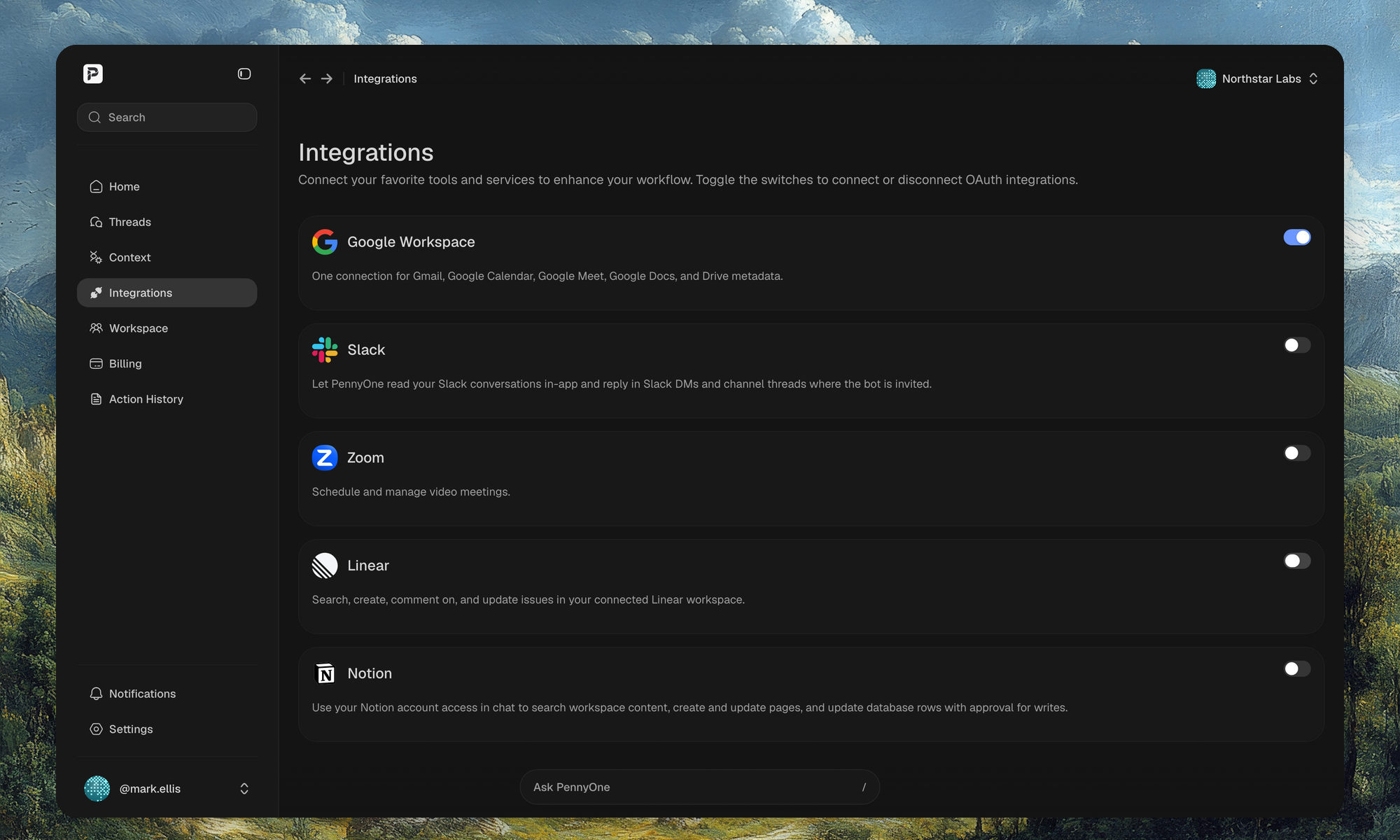The height and width of the screenshot is (840, 1400).
Task: Go back with the left arrow
Action: click(x=305, y=78)
